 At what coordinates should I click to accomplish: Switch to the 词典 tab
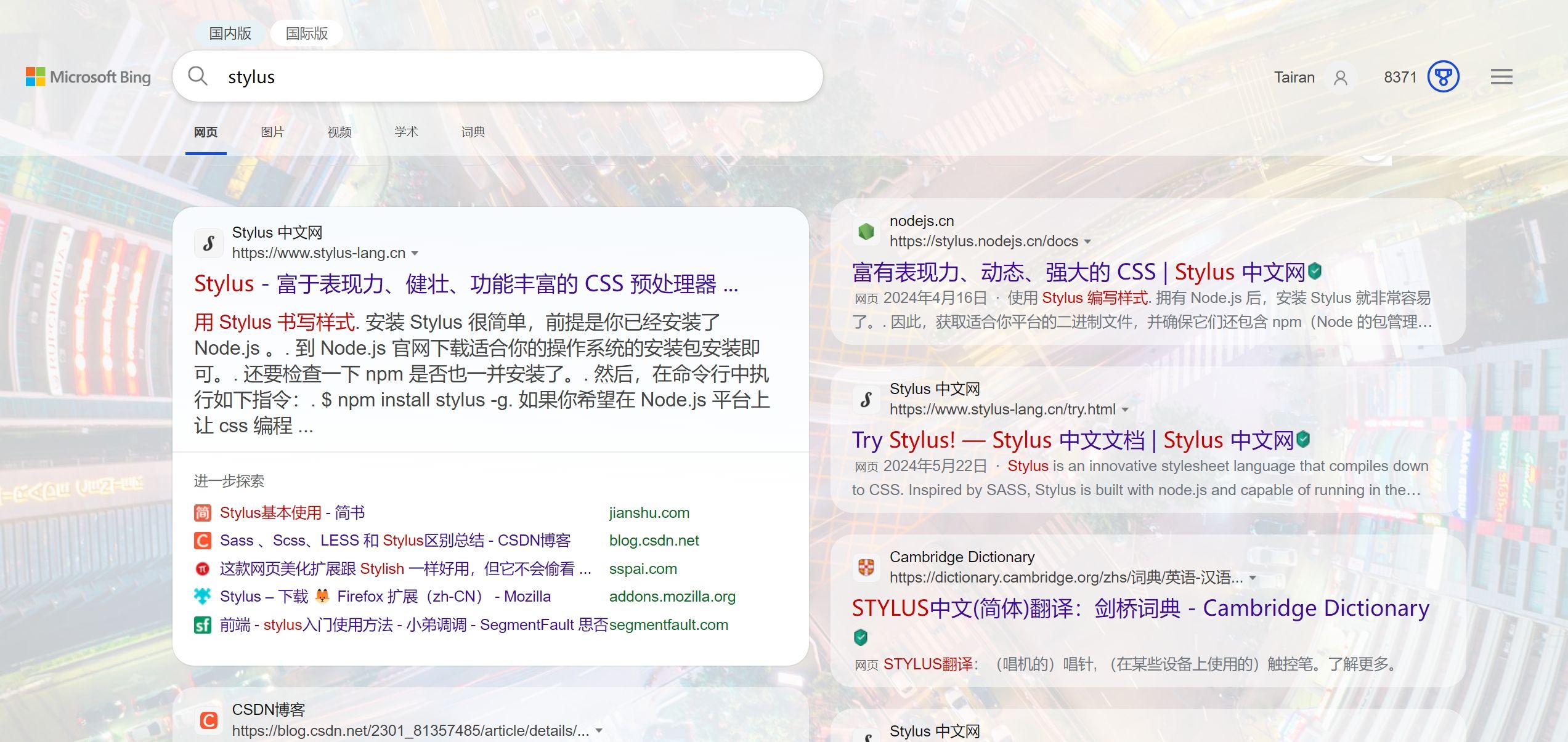[x=473, y=132]
